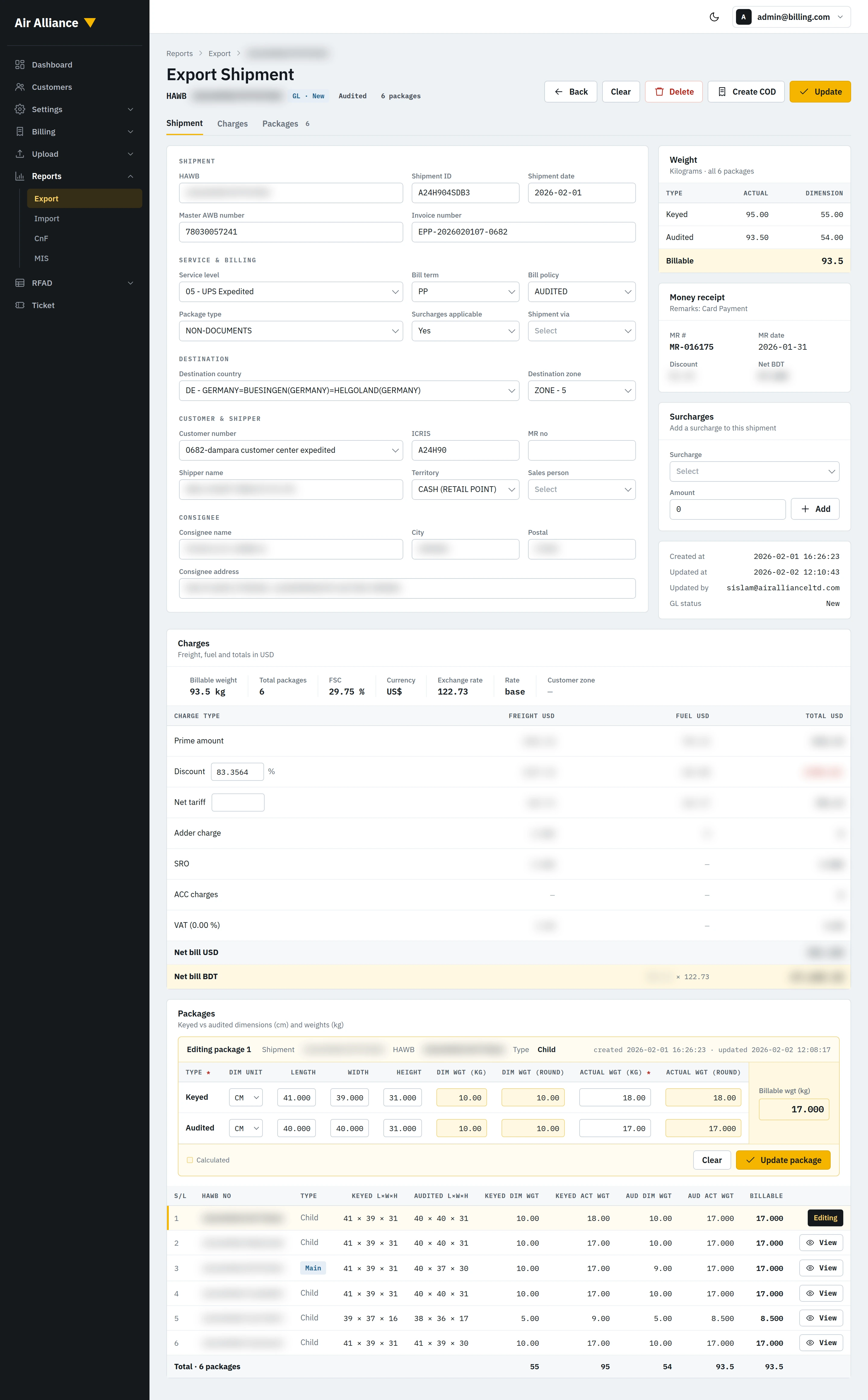
Task: Clear the package editing form
Action: [x=712, y=1160]
